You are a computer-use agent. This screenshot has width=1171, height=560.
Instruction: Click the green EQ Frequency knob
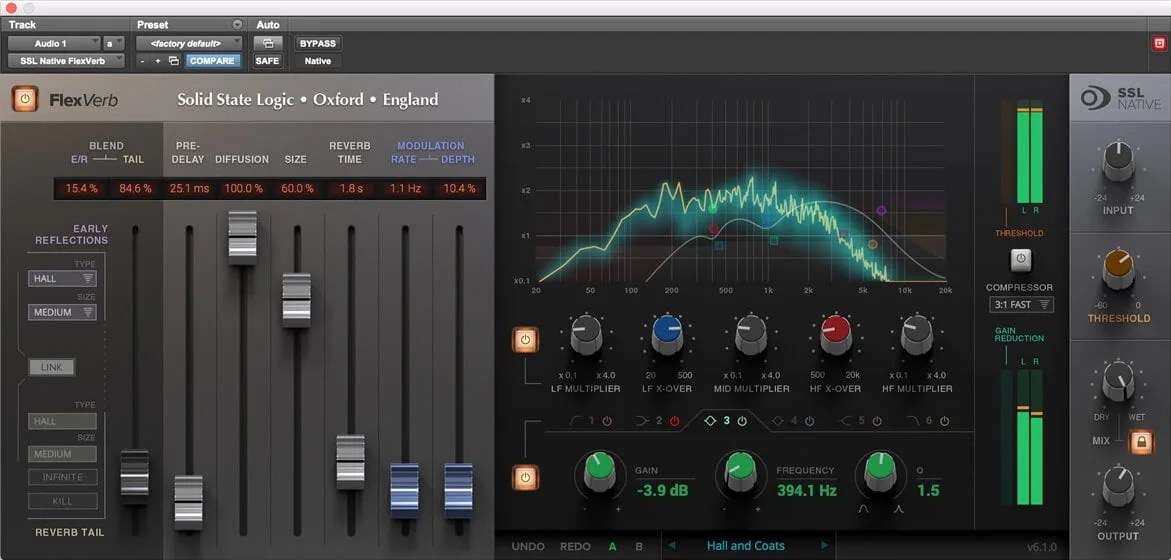(739, 470)
